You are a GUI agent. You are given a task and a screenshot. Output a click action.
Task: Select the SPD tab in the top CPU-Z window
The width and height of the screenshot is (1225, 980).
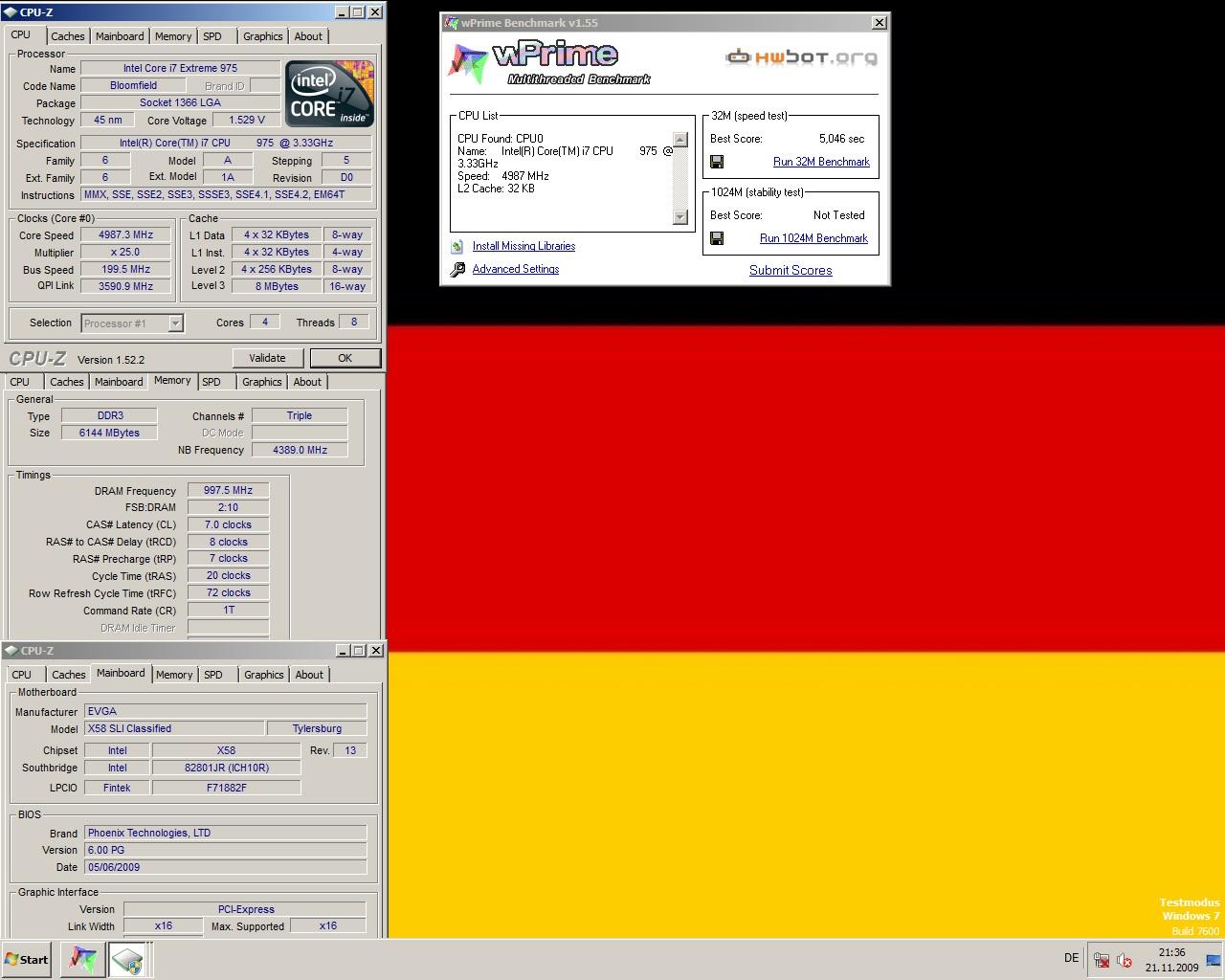click(212, 36)
